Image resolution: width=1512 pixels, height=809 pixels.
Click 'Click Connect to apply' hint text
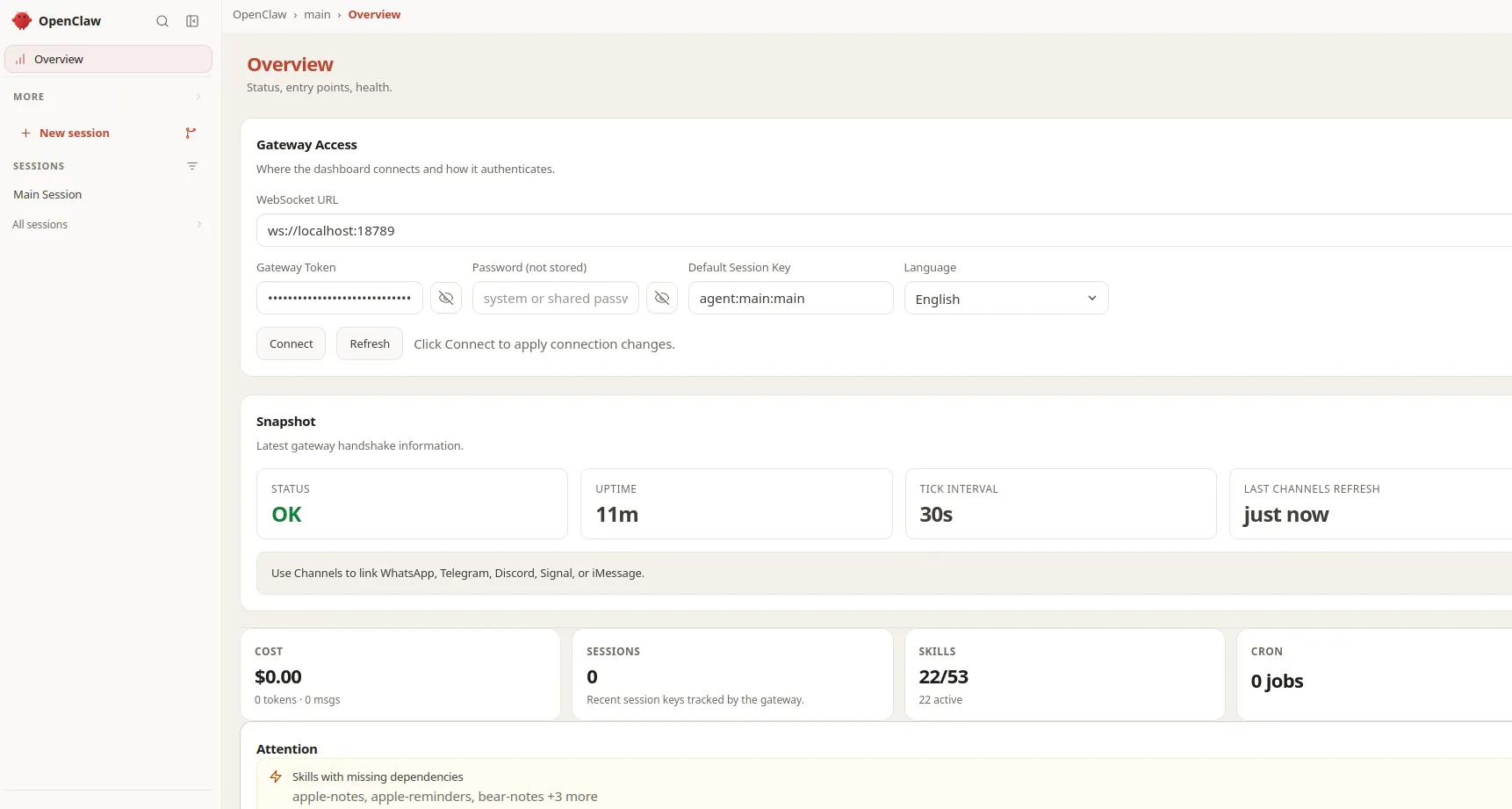click(x=544, y=344)
